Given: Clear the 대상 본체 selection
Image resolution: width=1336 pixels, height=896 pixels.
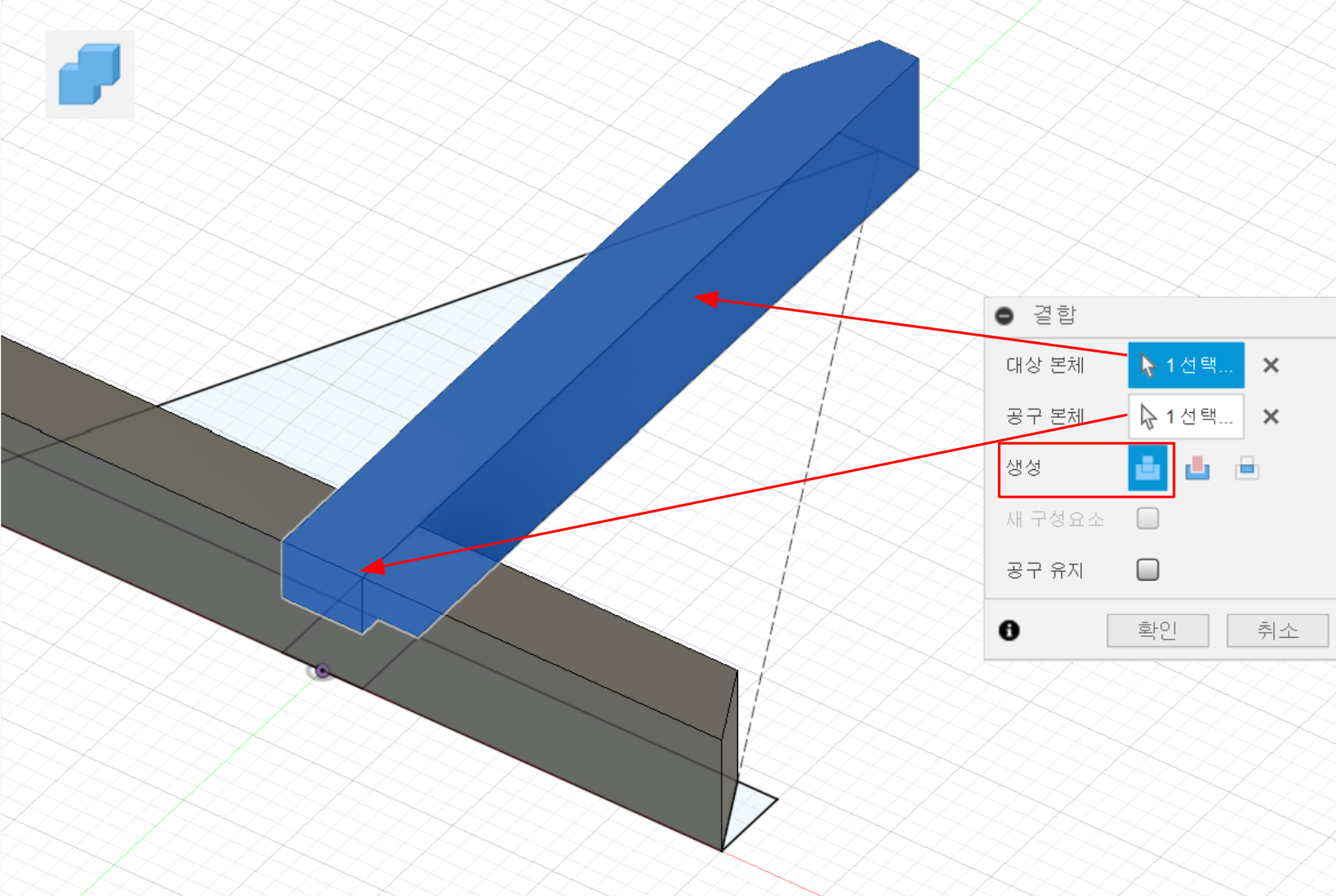Looking at the screenshot, I should (1271, 365).
